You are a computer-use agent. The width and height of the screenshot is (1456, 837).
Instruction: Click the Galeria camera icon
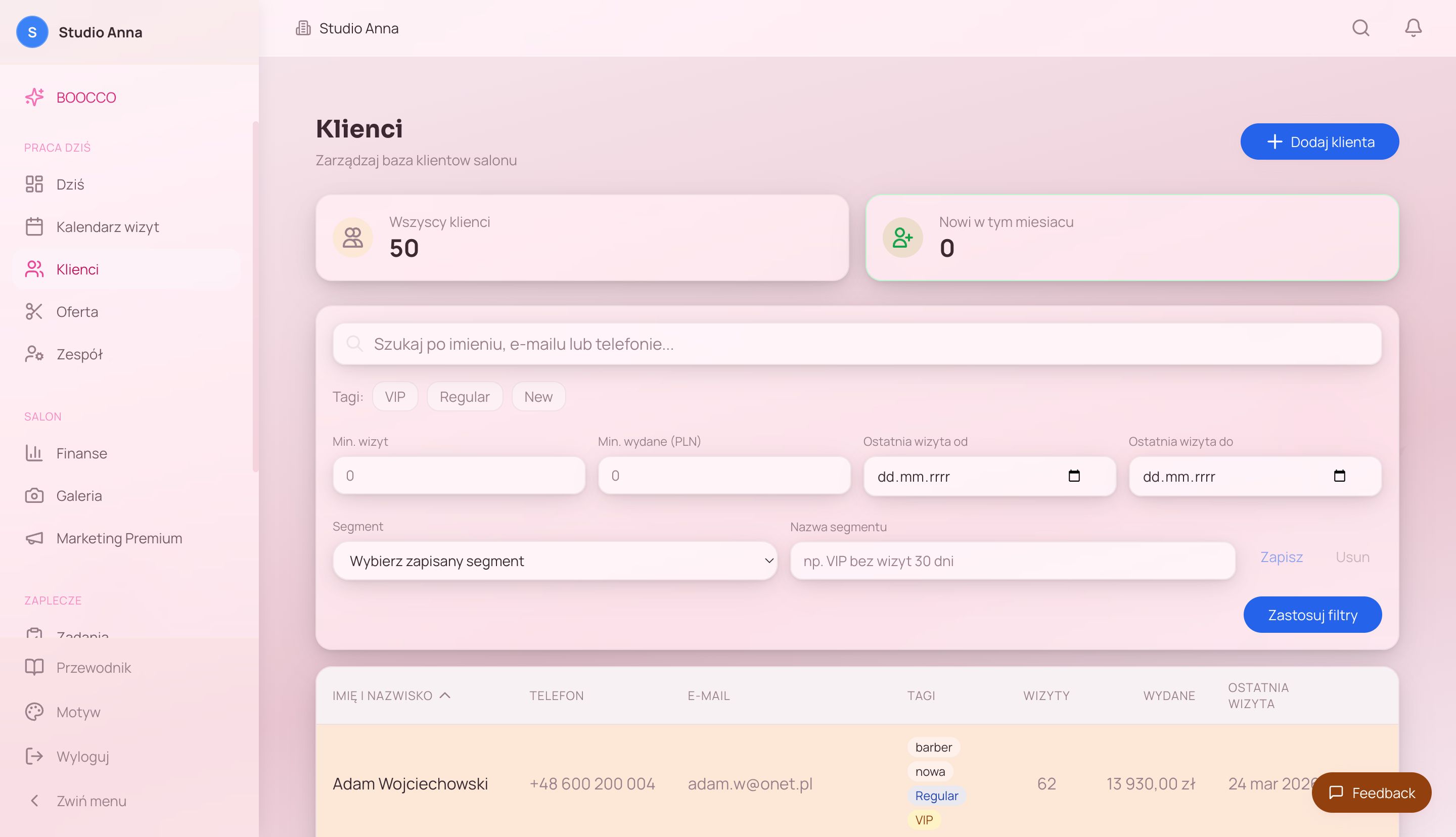pos(34,495)
